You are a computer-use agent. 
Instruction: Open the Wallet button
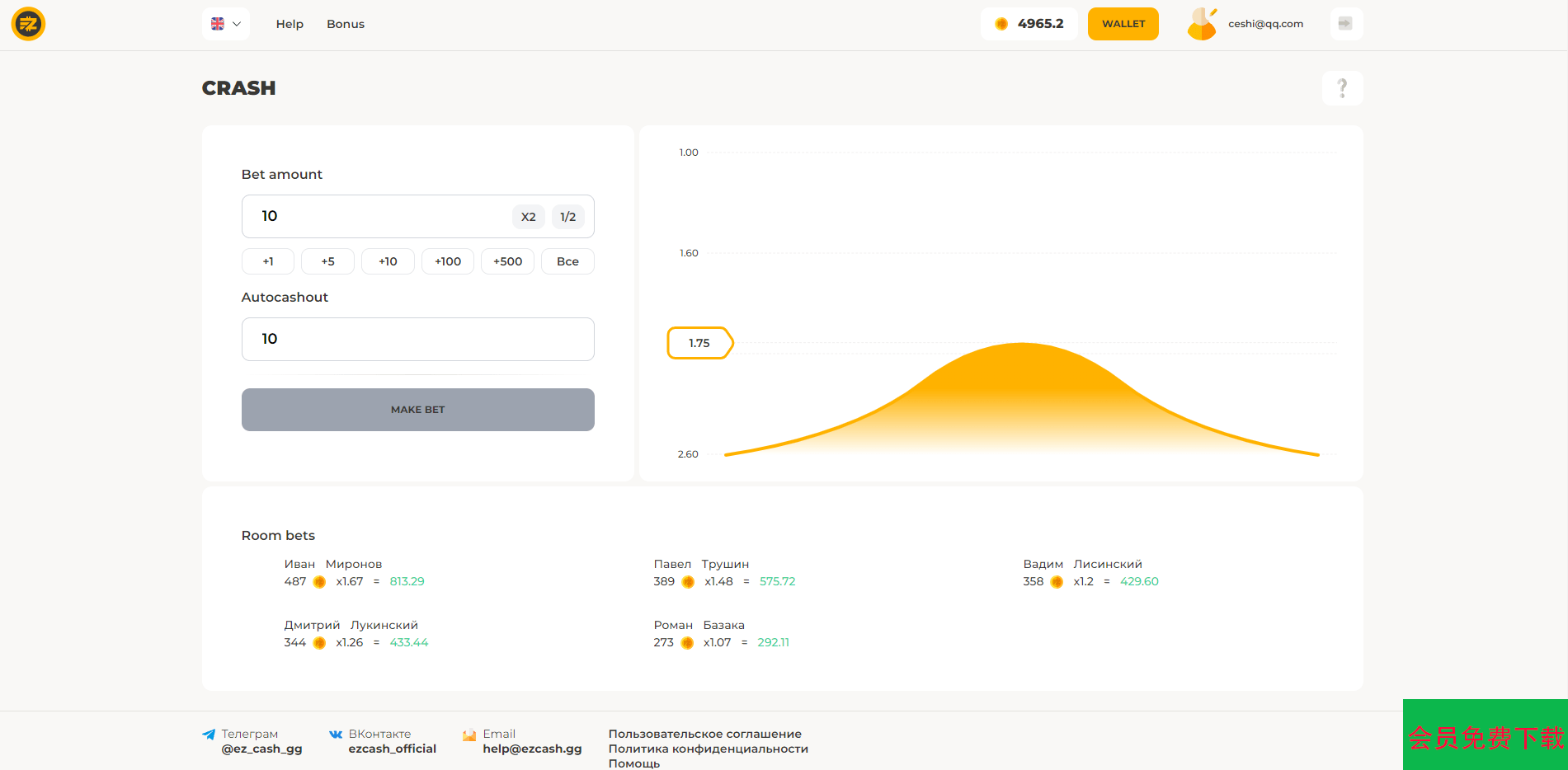[1123, 24]
